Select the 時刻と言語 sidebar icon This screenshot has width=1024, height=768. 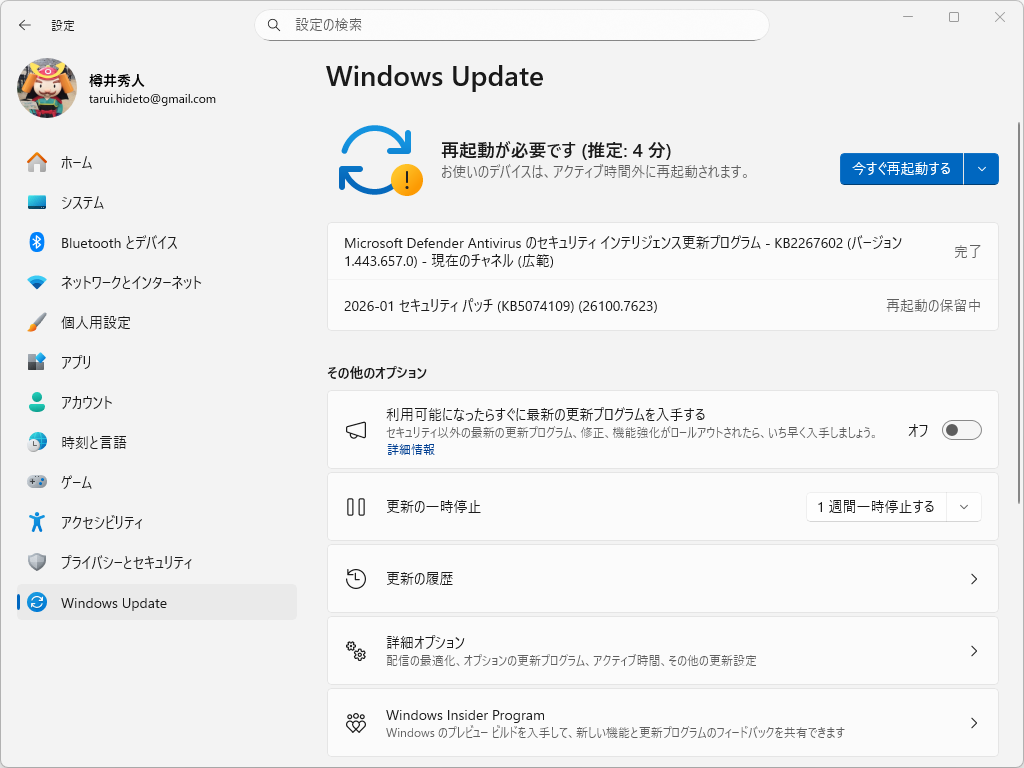pyautogui.click(x=35, y=442)
